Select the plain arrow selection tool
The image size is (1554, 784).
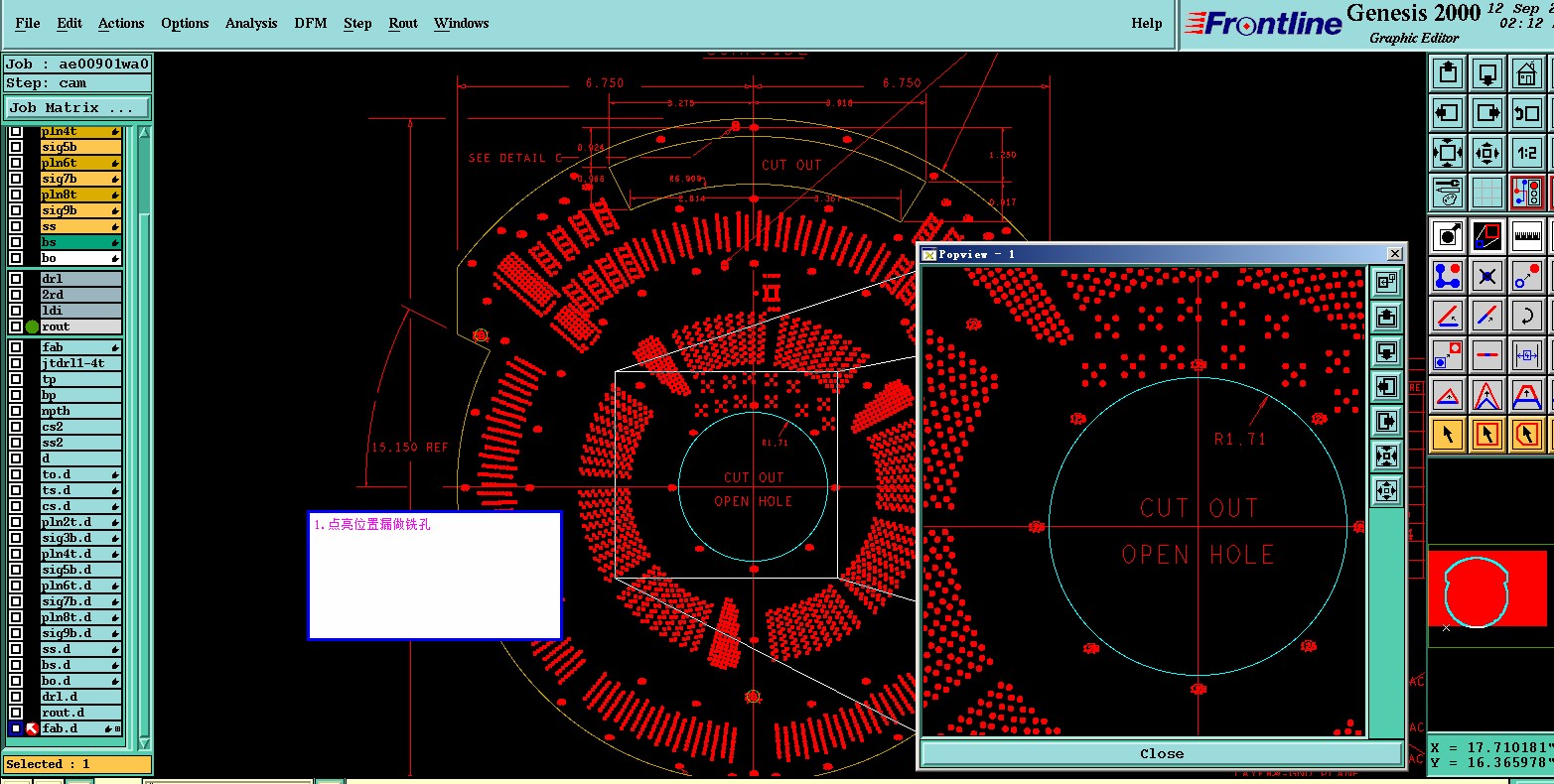pos(1448,435)
